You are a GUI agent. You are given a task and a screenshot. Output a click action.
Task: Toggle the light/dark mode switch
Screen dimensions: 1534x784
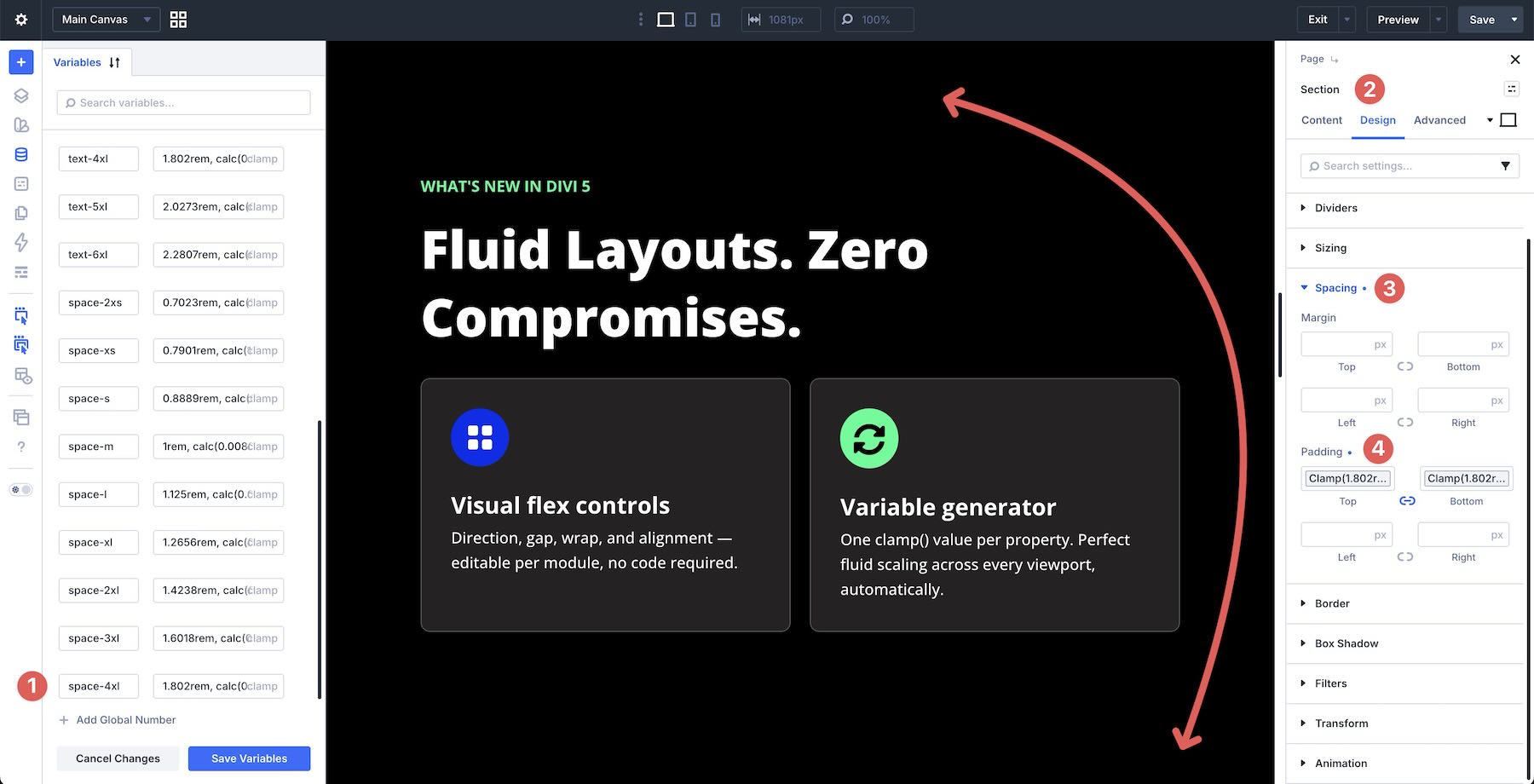[x=21, y=490]
